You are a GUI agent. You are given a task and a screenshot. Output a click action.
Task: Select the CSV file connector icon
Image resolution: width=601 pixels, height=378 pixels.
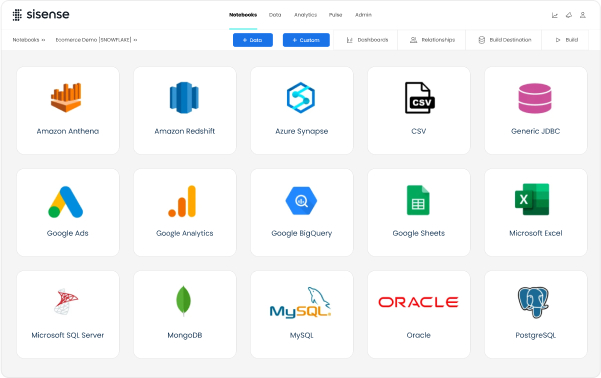[419, 97]
